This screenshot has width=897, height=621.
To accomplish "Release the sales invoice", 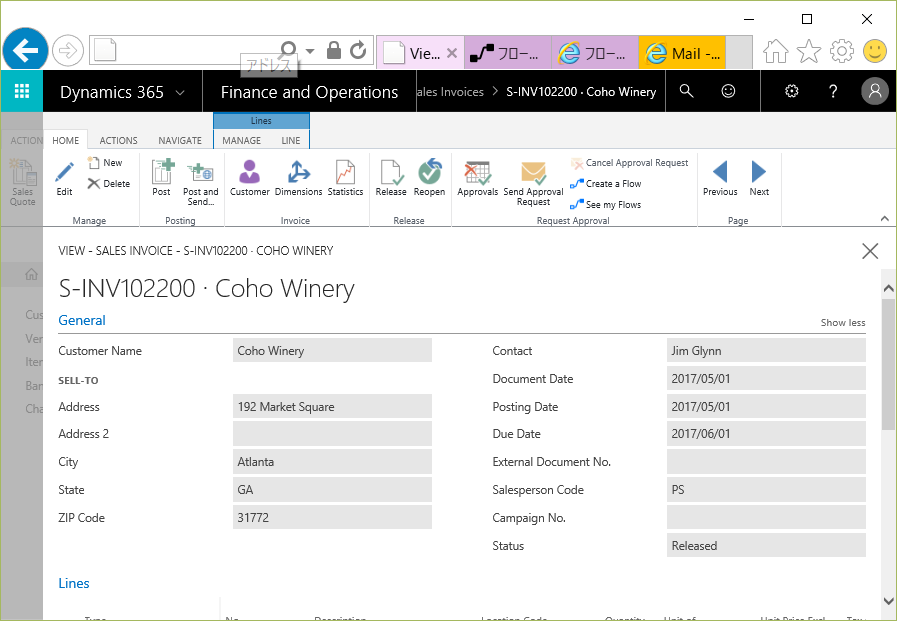I will [x=391, y=178].
